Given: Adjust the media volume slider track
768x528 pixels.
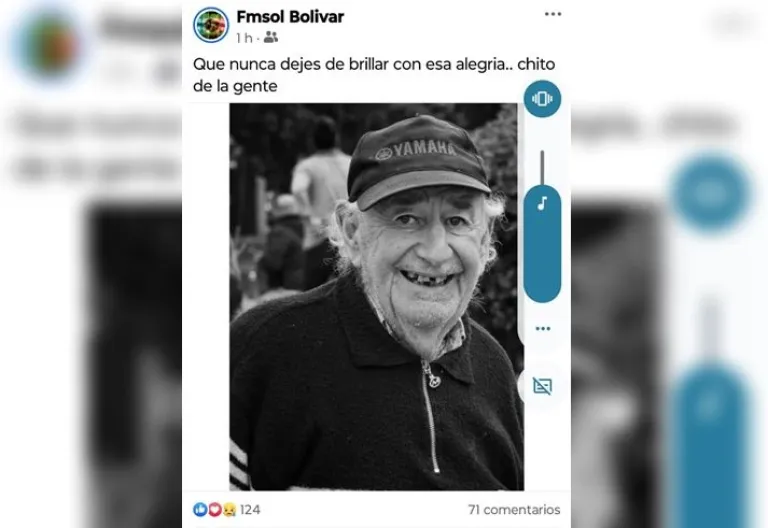Looking at the screenshot, I should [542, 168].
